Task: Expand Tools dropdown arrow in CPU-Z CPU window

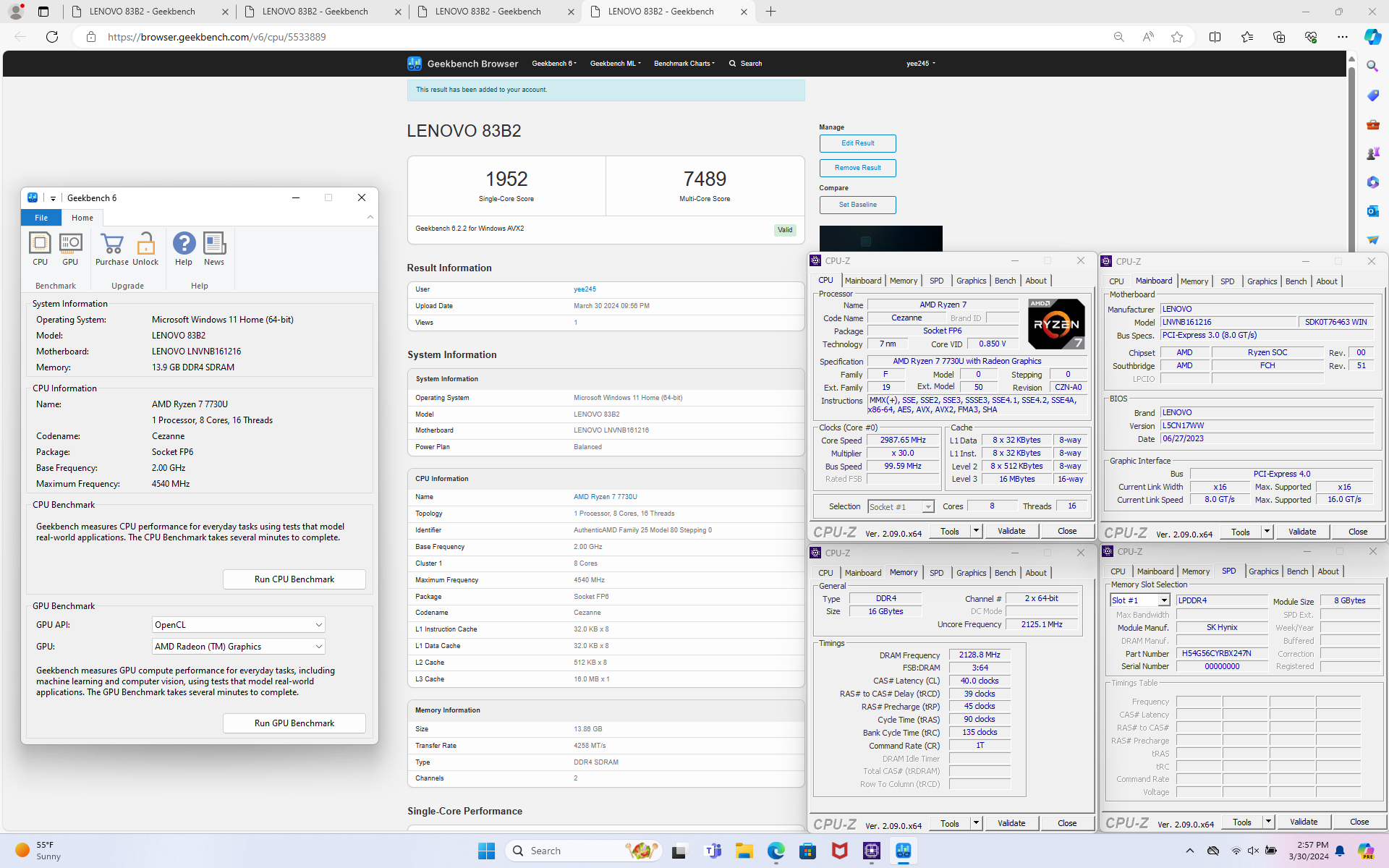Action: [975, 531]
